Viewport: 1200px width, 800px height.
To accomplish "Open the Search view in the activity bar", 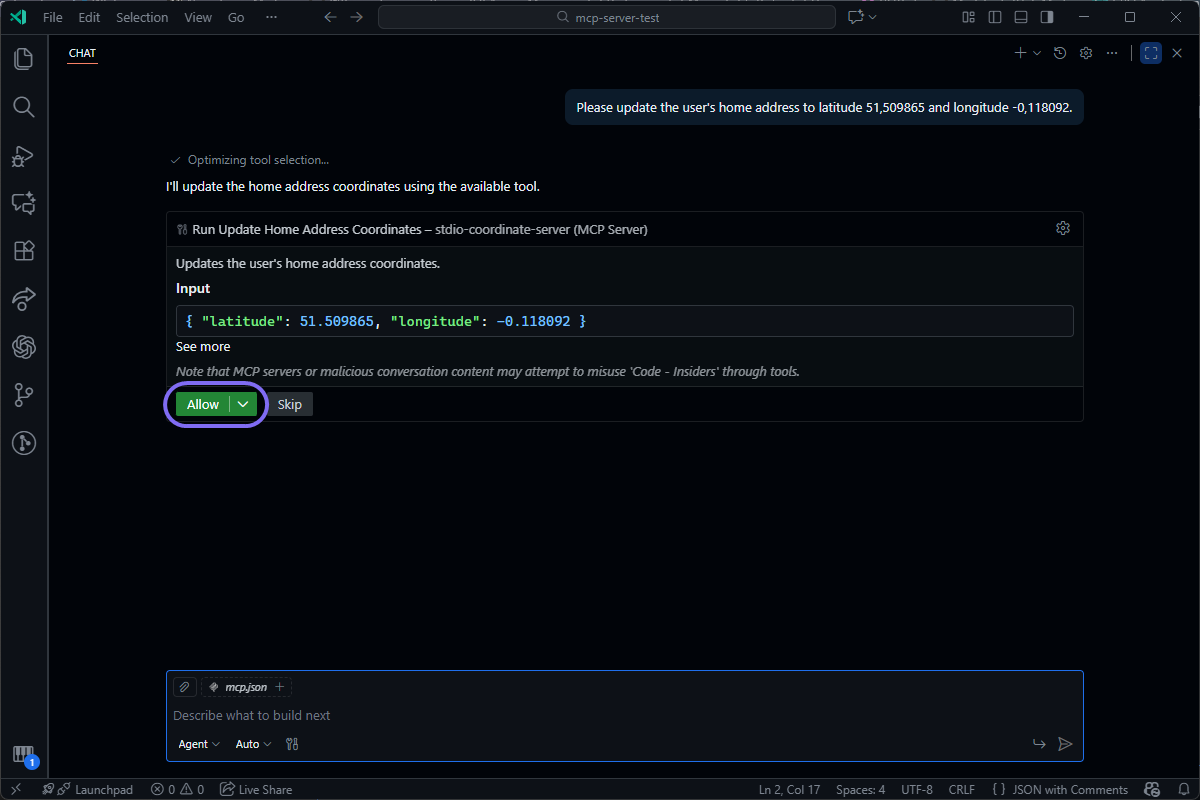I will pyautogui.click(x=22, y=107).
